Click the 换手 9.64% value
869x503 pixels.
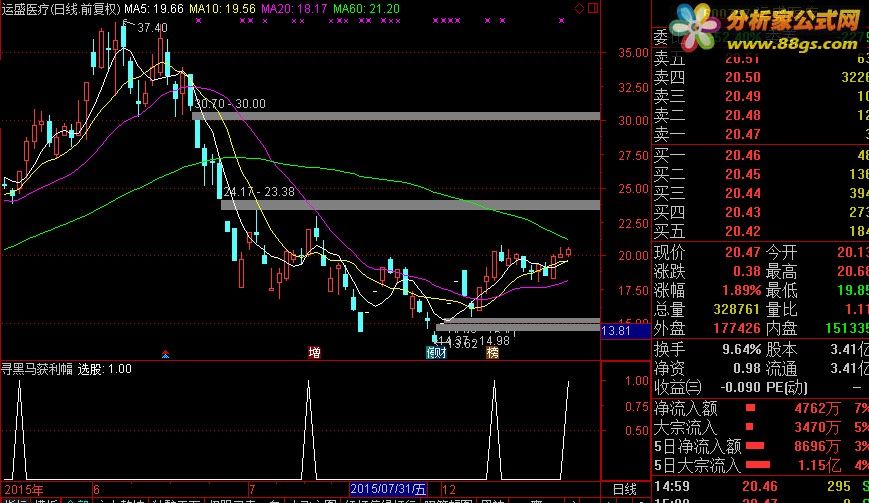point(742,350)
